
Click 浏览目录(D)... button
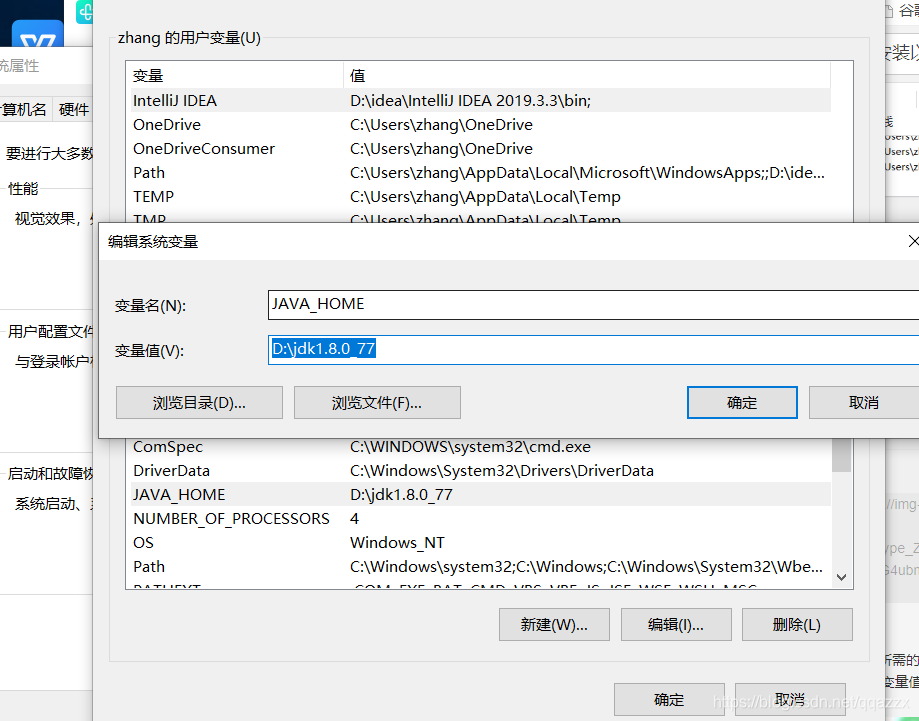point(199,403)
